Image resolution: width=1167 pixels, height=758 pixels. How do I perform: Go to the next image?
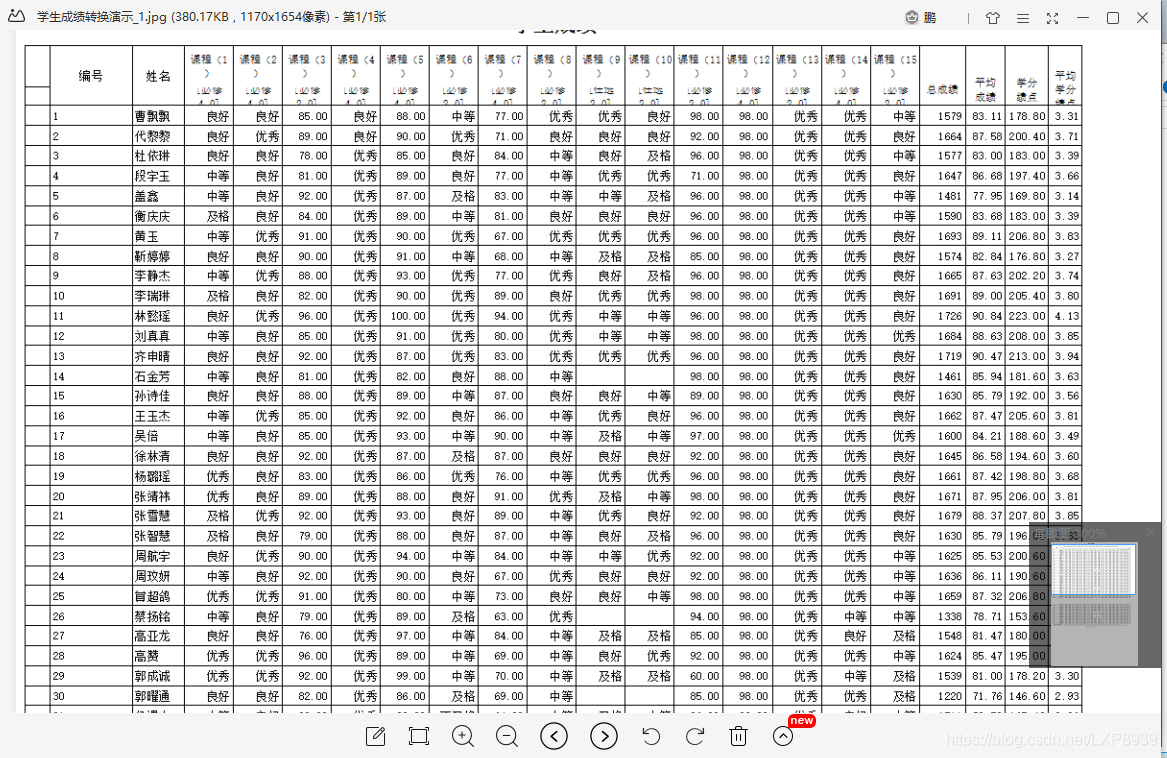pyautogui.click(x=604, y=736)
